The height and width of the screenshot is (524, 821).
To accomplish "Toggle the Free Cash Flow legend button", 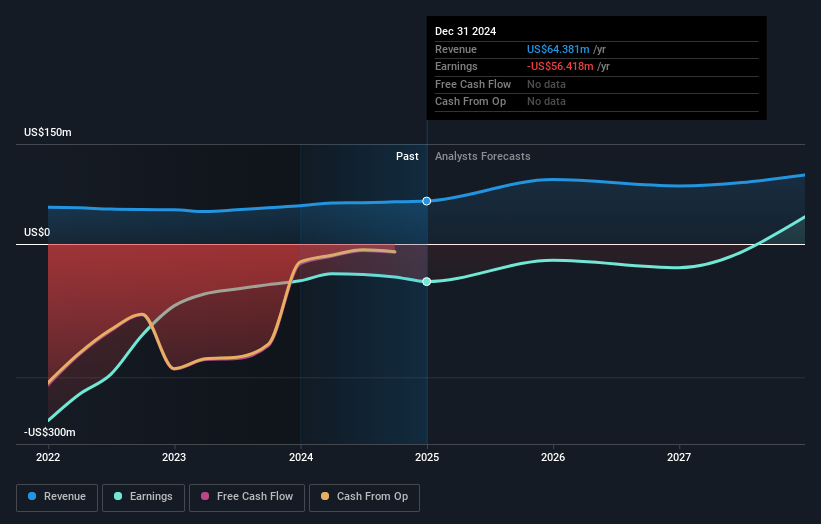I will [x=247, y=497].
